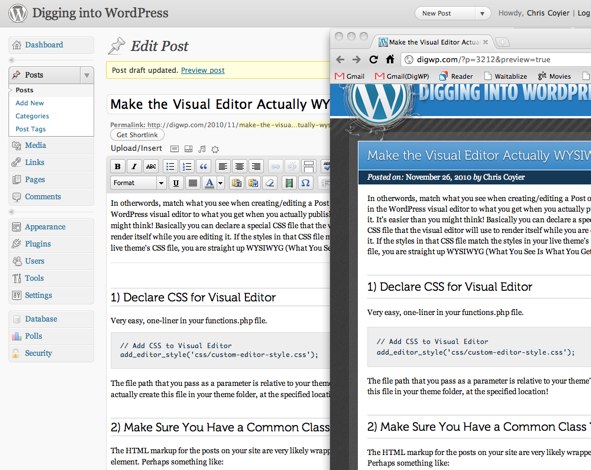Open the Gmail(DigWP) bookmark
591x470 pixels.
[x=402, y=77]
